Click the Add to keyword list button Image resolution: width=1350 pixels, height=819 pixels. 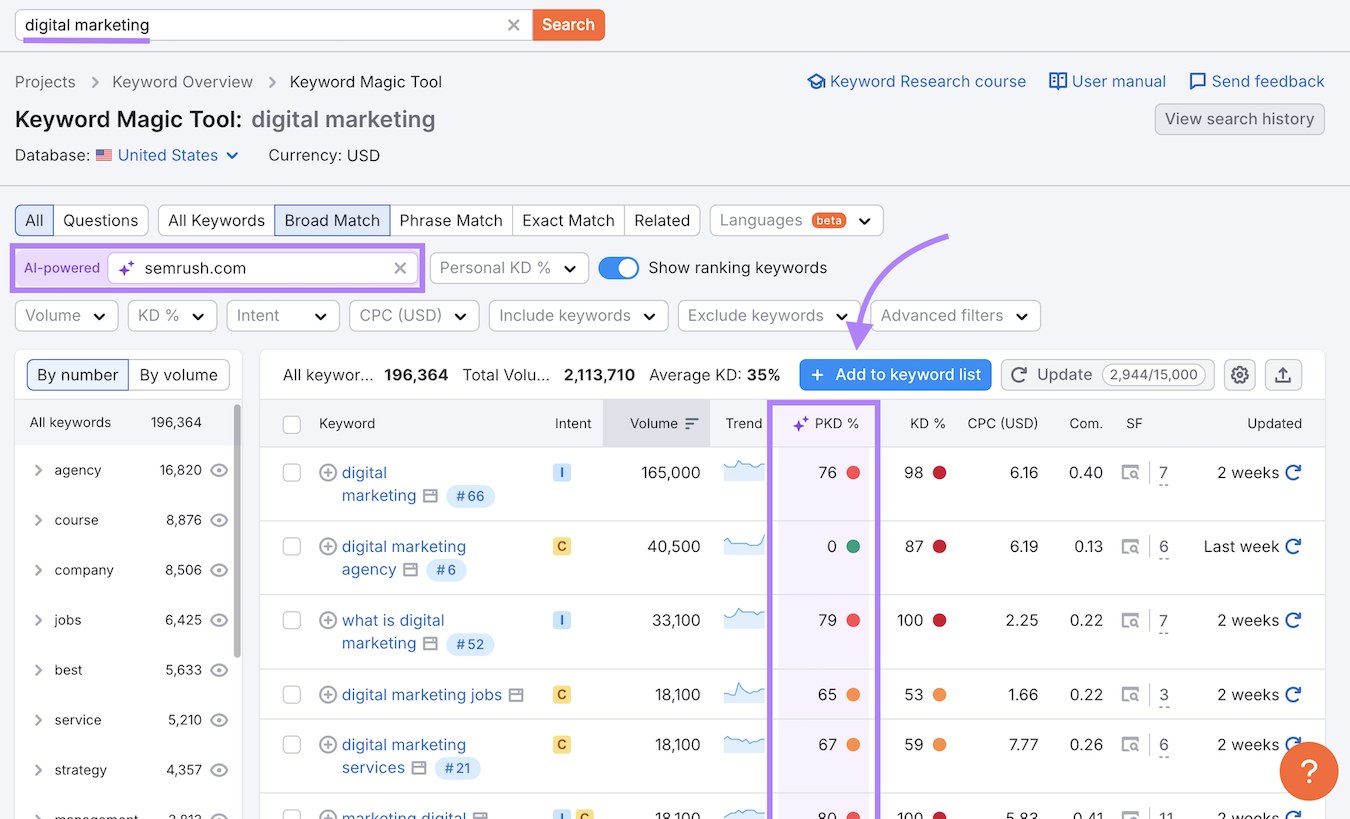coord(895,374)
